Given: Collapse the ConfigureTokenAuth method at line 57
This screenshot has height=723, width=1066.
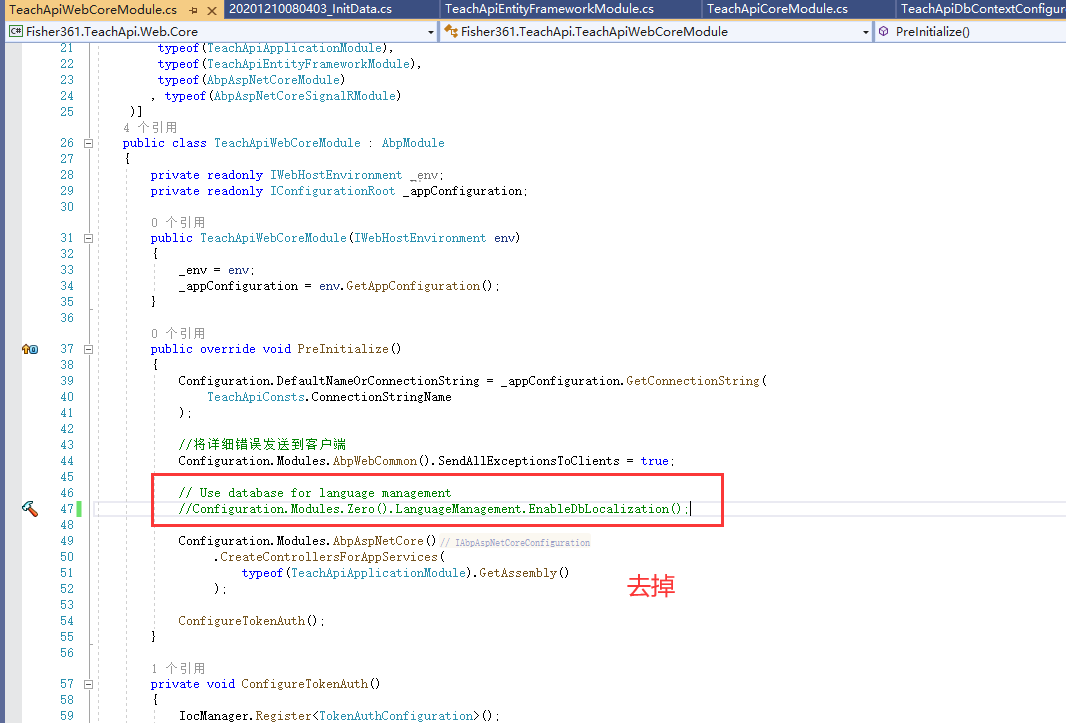Looking at the screenshot, I should (88, 684).
